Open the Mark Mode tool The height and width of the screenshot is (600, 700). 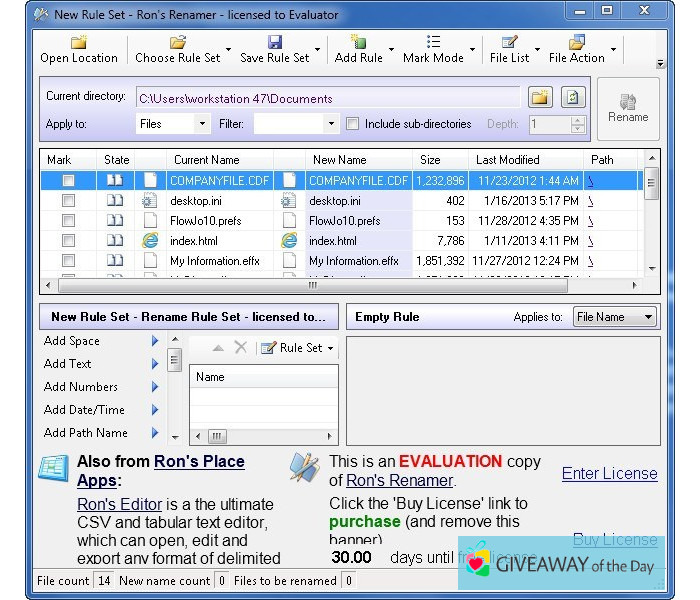433,42
